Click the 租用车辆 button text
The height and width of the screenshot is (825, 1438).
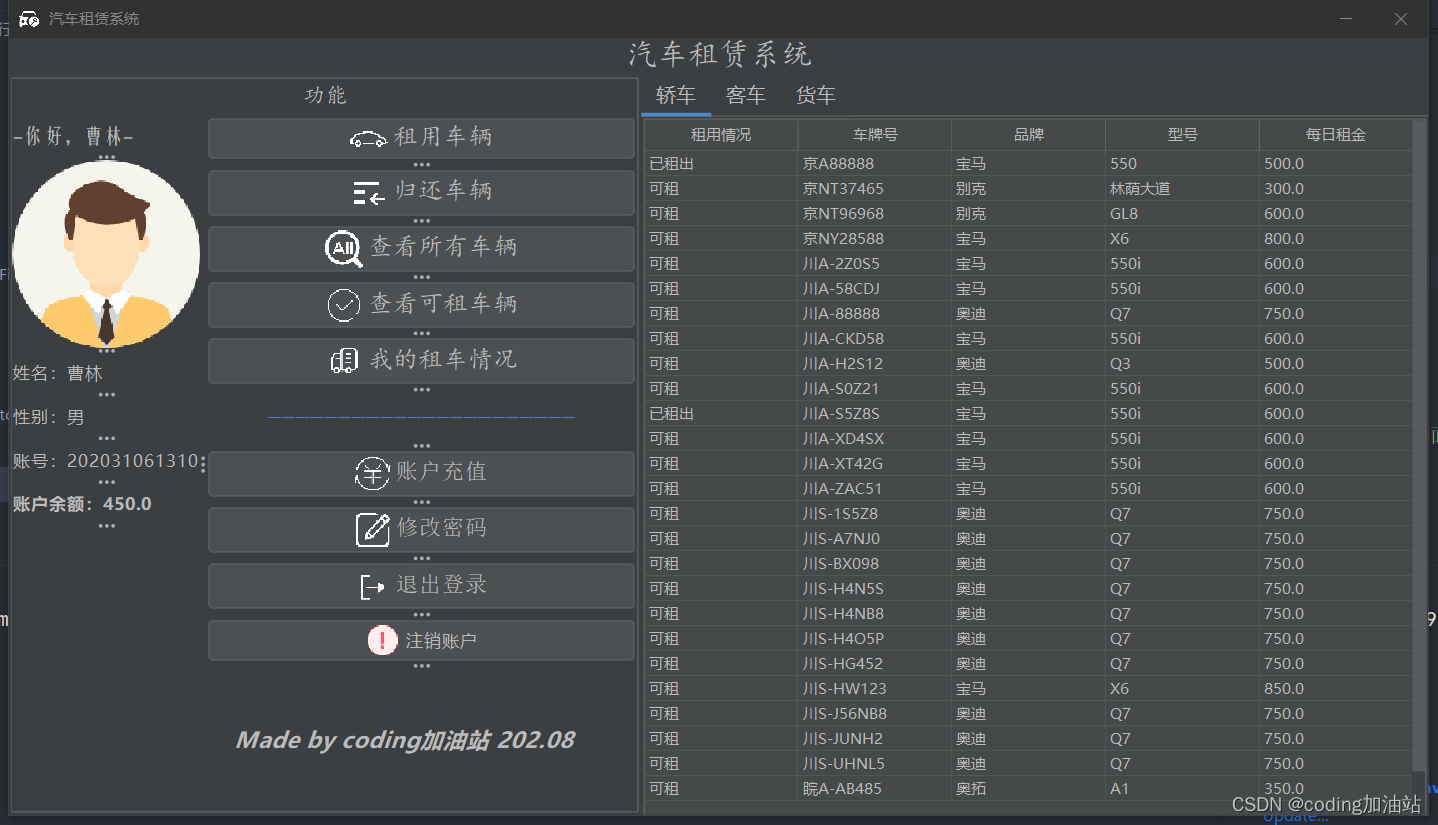tap(443, 138)
